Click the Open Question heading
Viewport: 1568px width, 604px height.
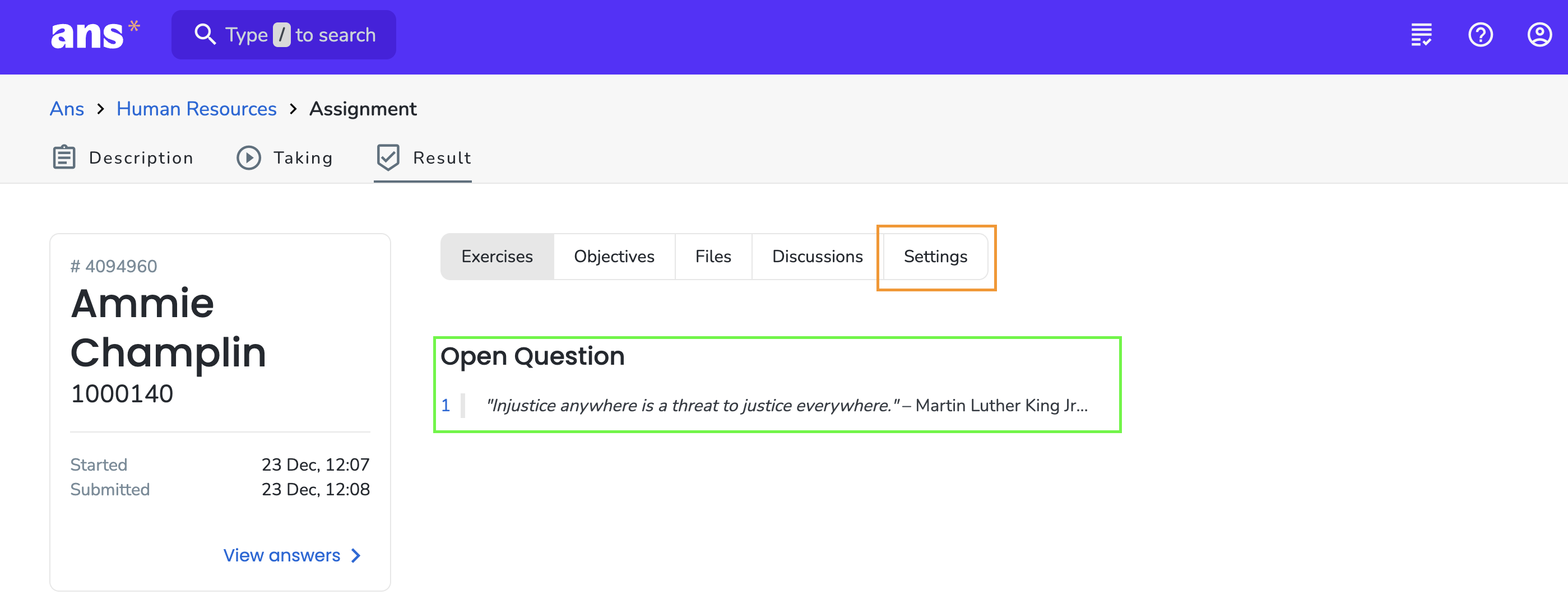(532, 356)
